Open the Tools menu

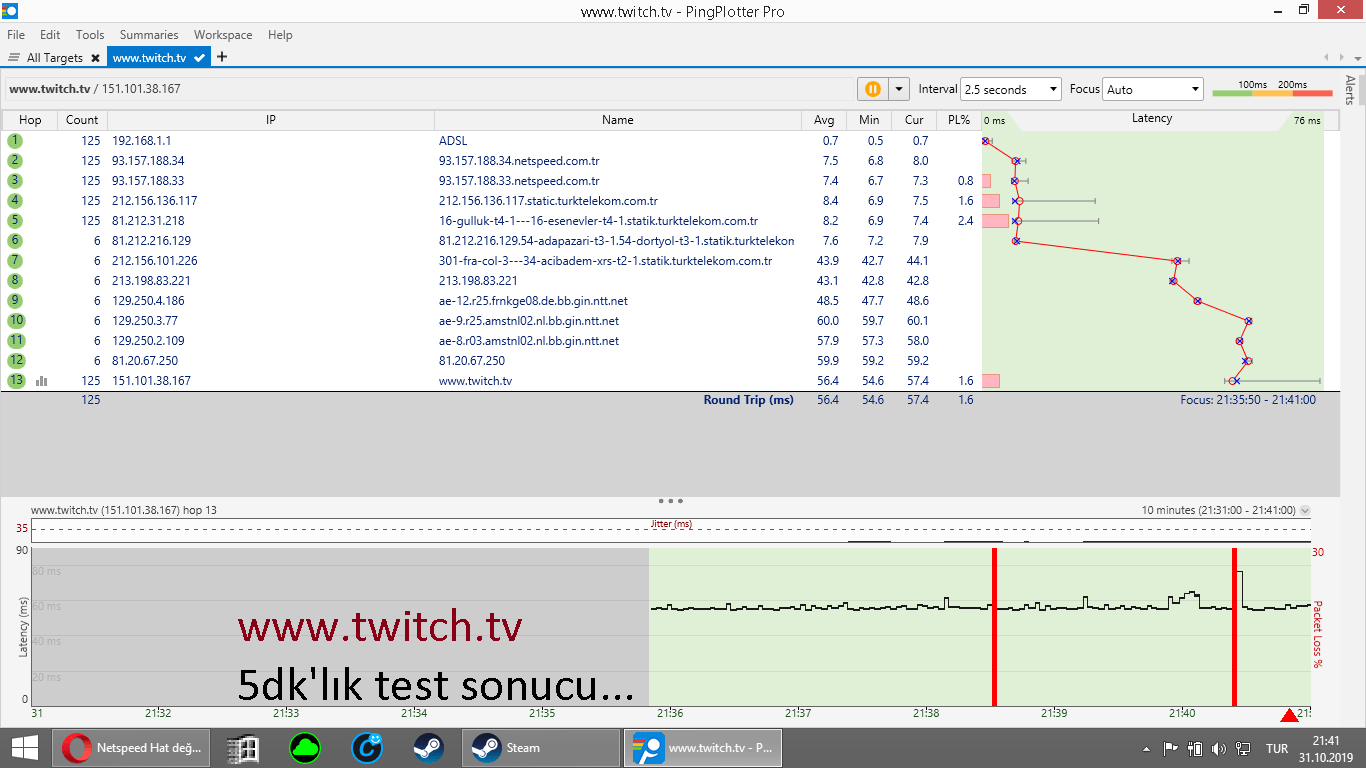[90, 35]
